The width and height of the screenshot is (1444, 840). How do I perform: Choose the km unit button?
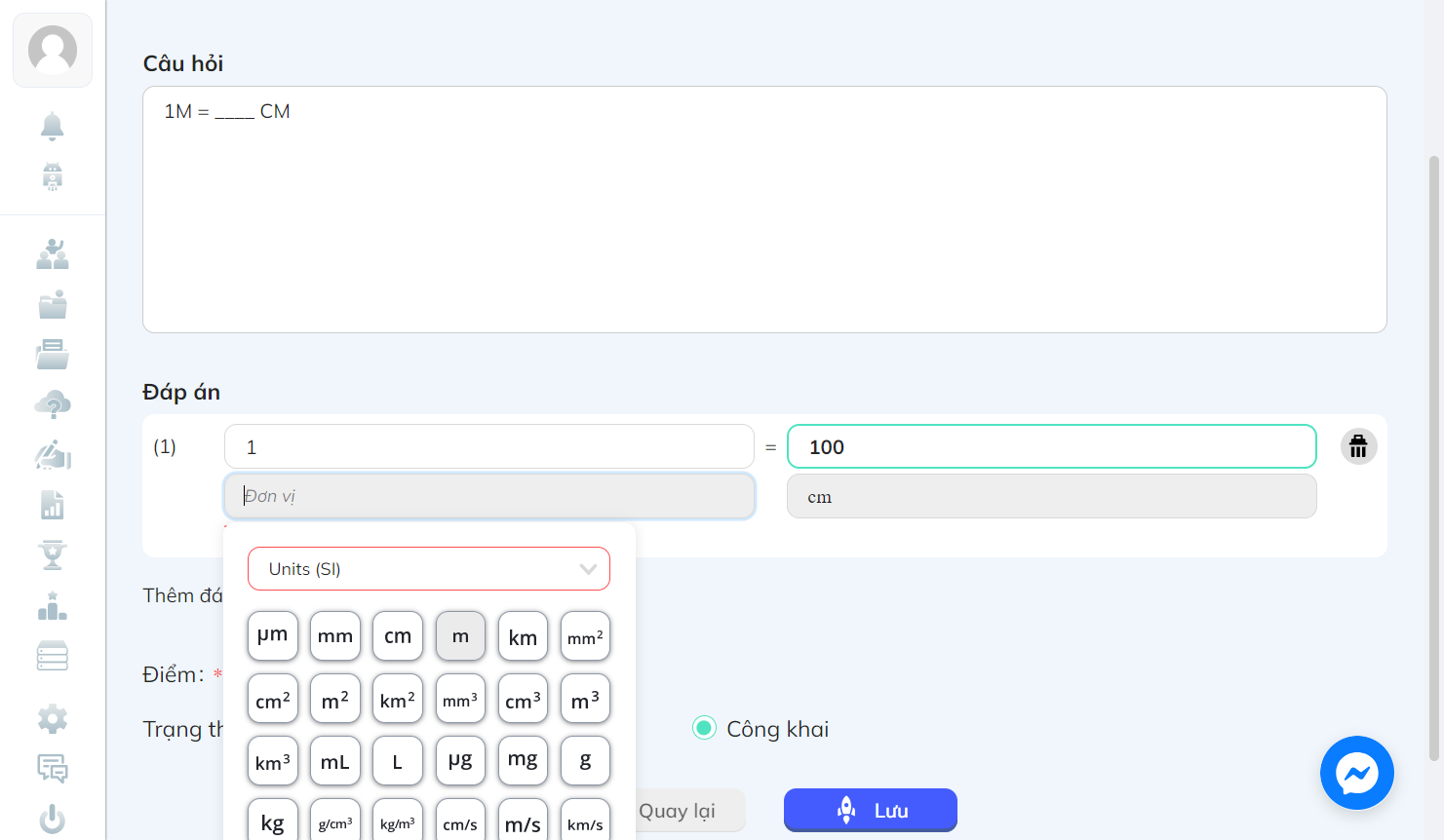523,635
